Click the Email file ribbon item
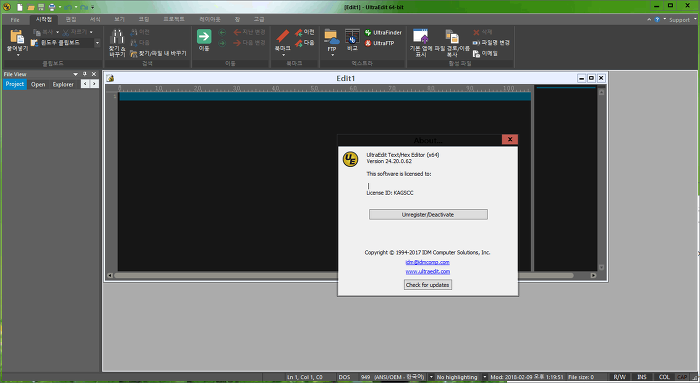Image resolution: width=700 pixels, height=383 pixels. pyautogui.click(x=485, y=54)
